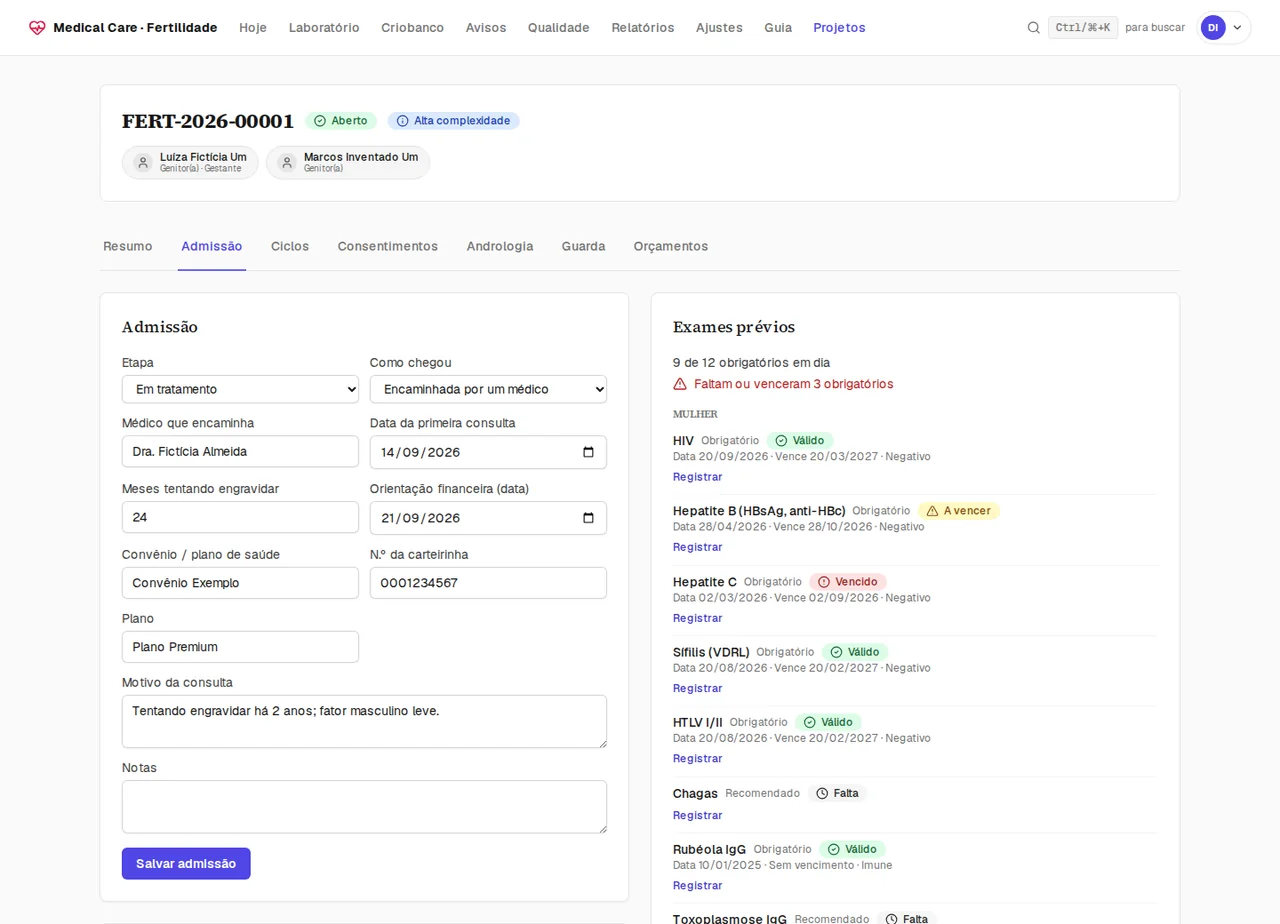Click Registrar under Hepatite C

pyautogui.click(x=698, y=618)
